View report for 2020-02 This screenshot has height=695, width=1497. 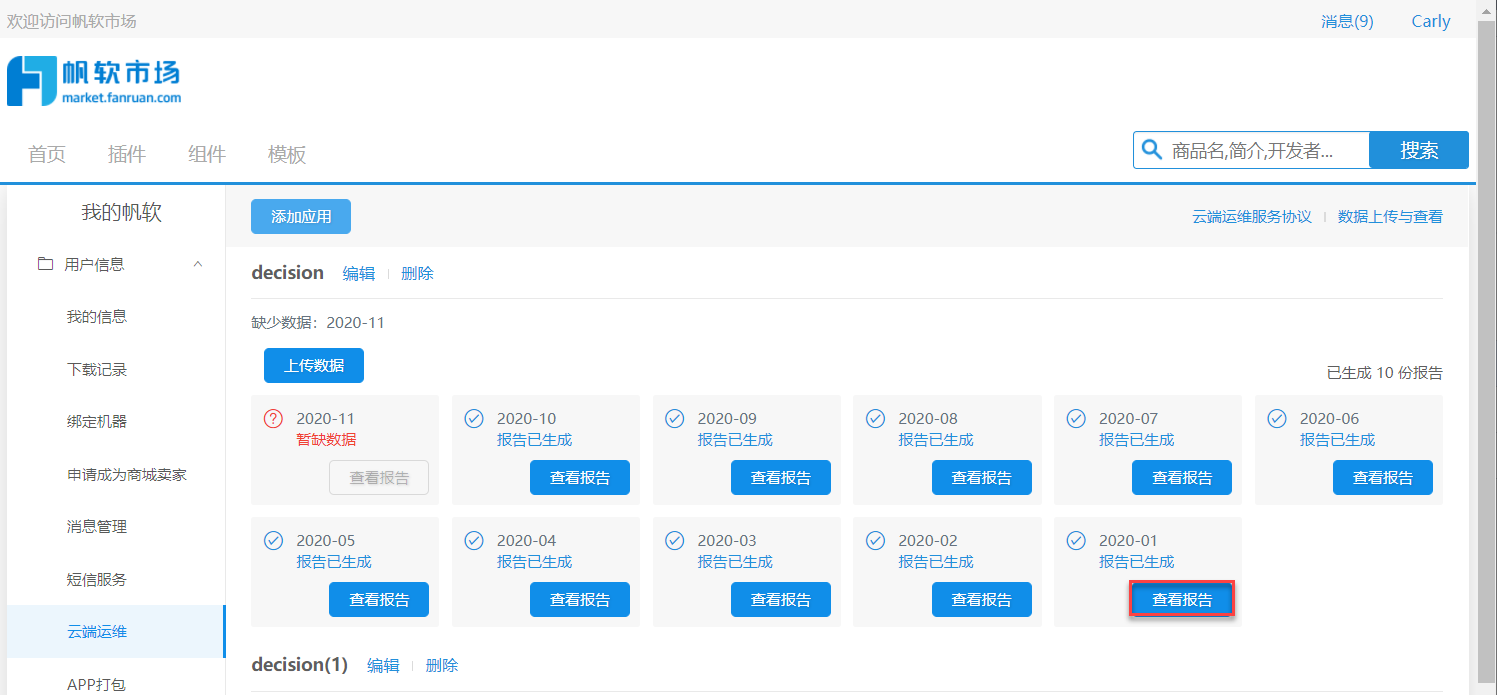click(x=982, y=600)
